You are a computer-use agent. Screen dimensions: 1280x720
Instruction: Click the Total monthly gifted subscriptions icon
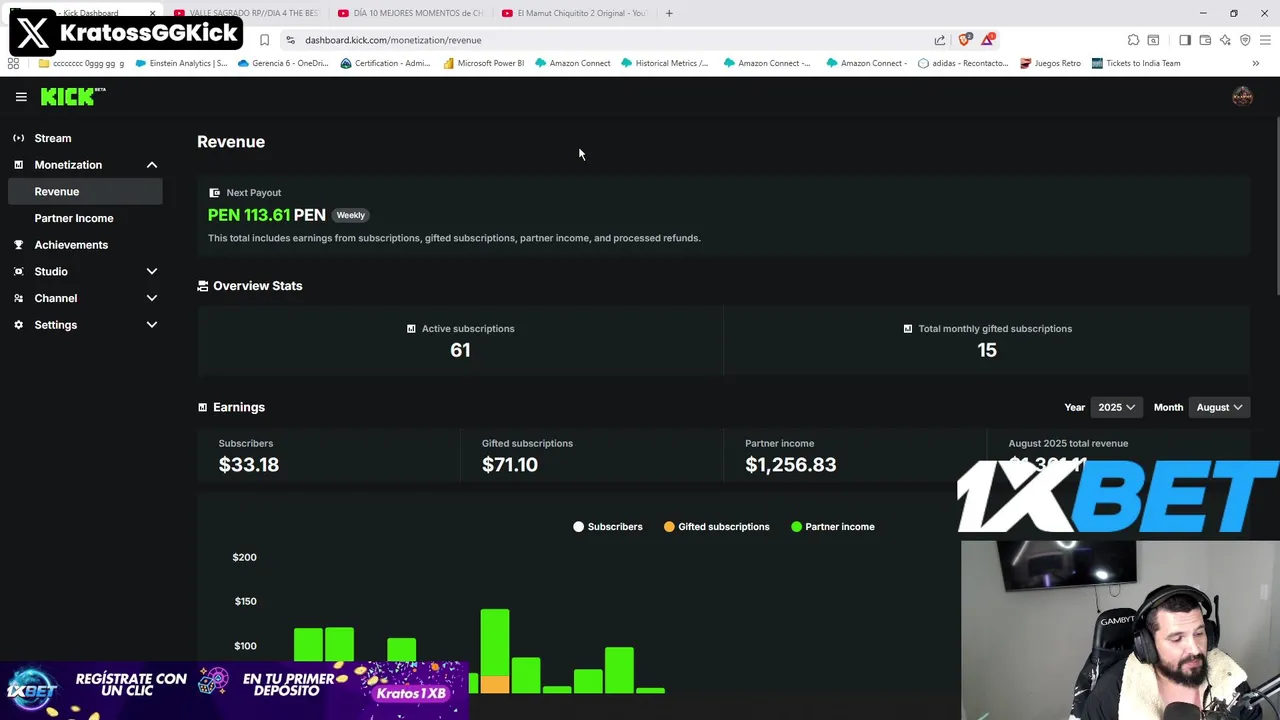coord(908,329)
